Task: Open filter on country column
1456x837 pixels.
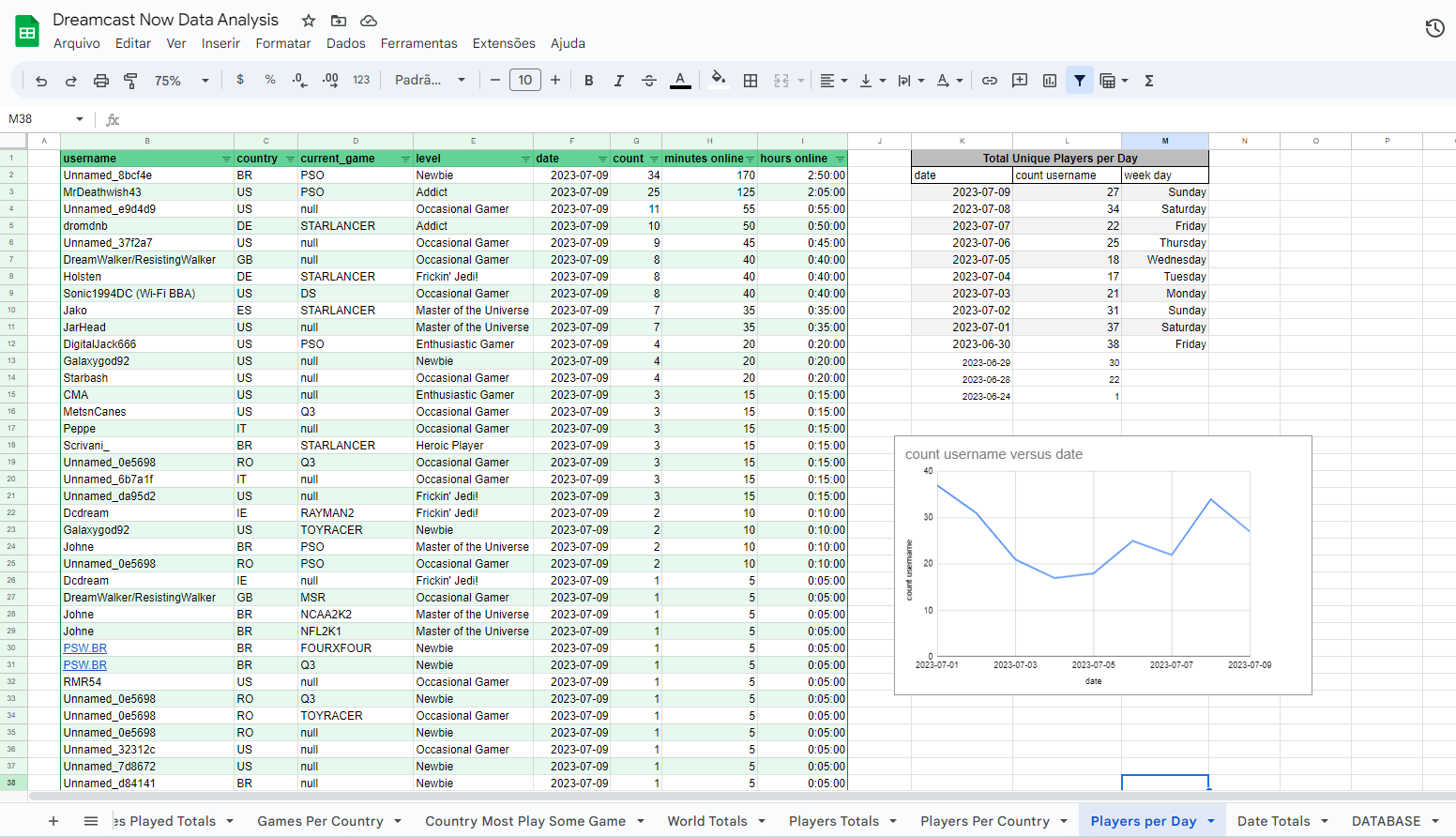Action: [290, 159]
